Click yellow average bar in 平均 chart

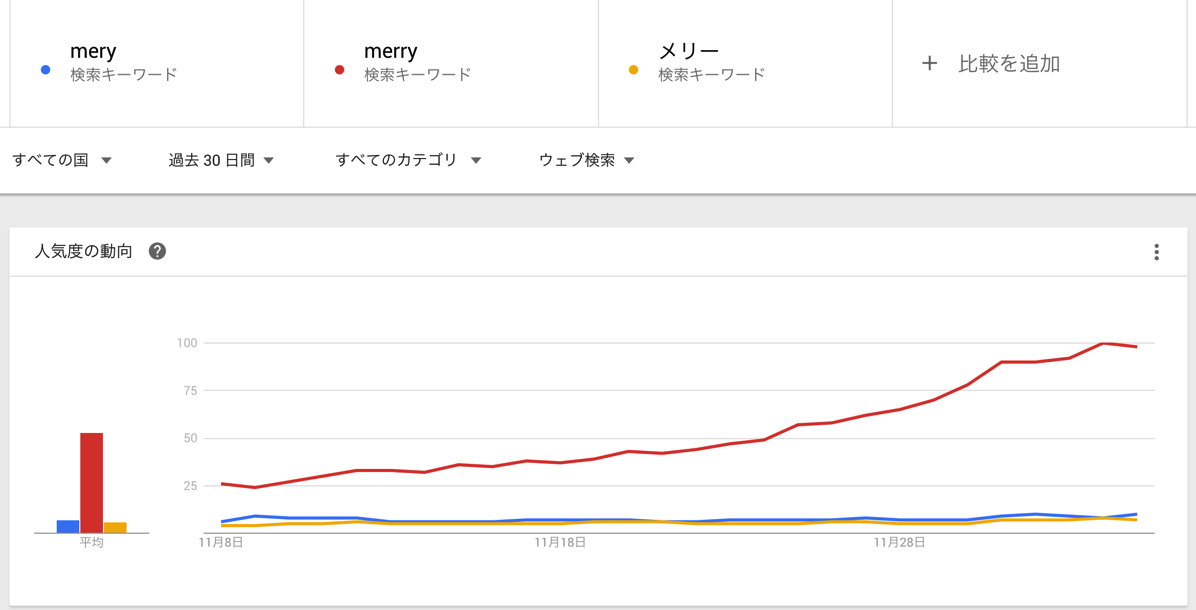coord(115,528)
